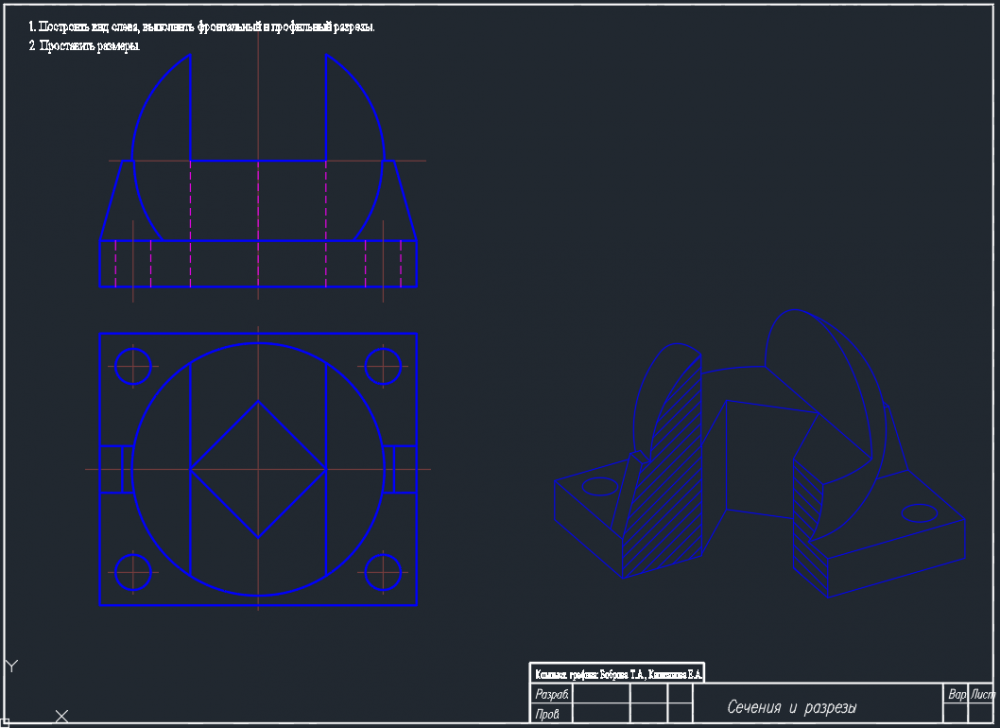The width and height of the screenshot is (1000, 728).
Task: Click the 'Проставить размеры' text line
Action: point(84,46)
